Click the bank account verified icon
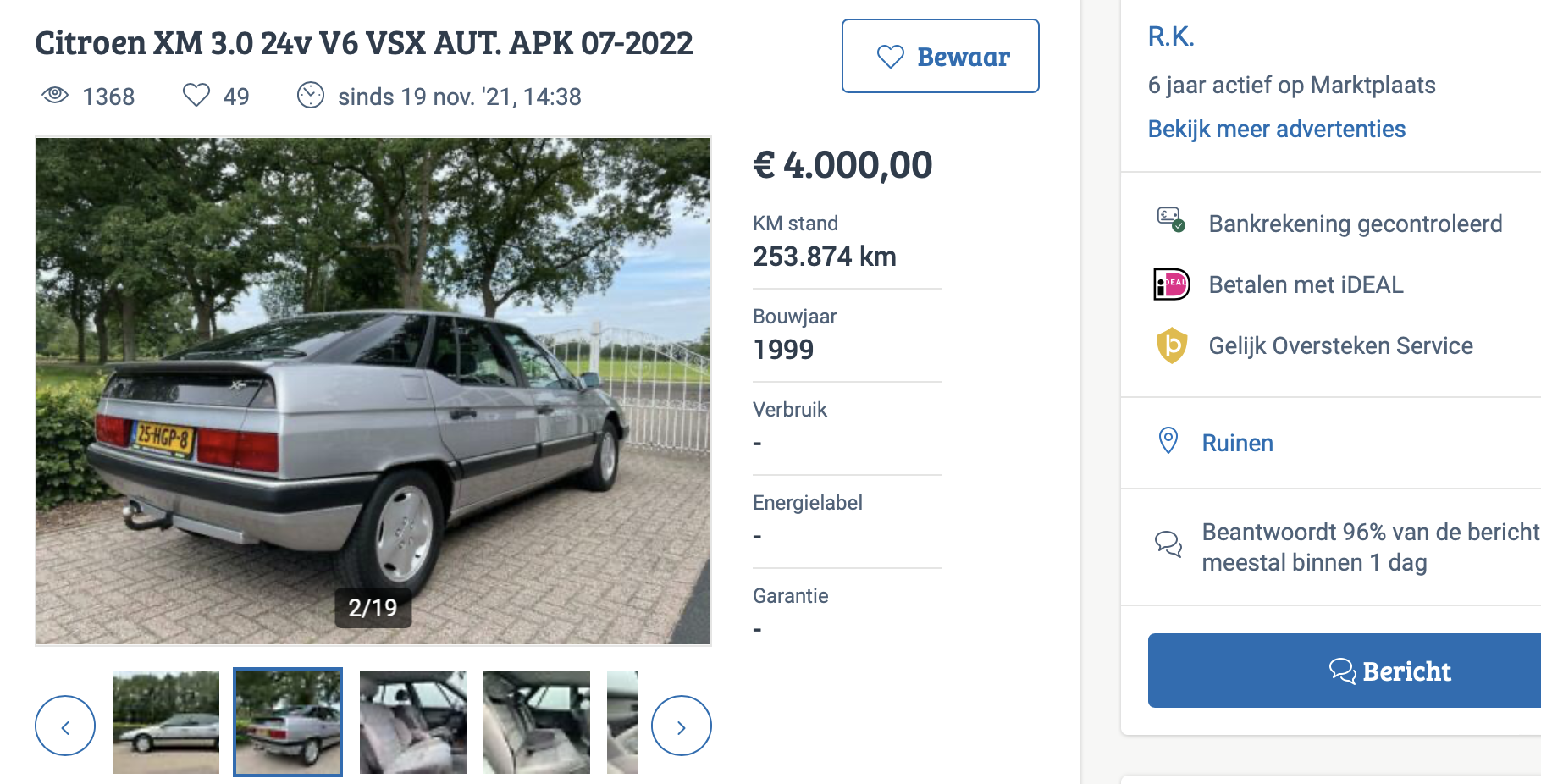 tap(1172, 220)
